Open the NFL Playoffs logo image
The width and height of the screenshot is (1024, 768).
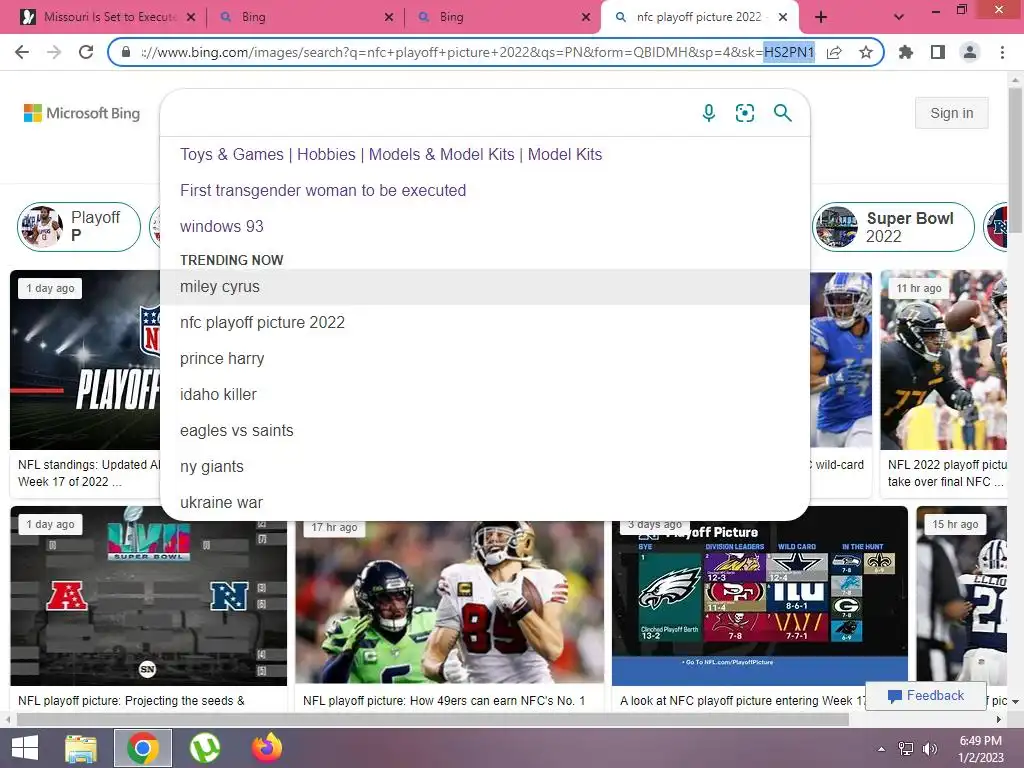tap(85, 360)
